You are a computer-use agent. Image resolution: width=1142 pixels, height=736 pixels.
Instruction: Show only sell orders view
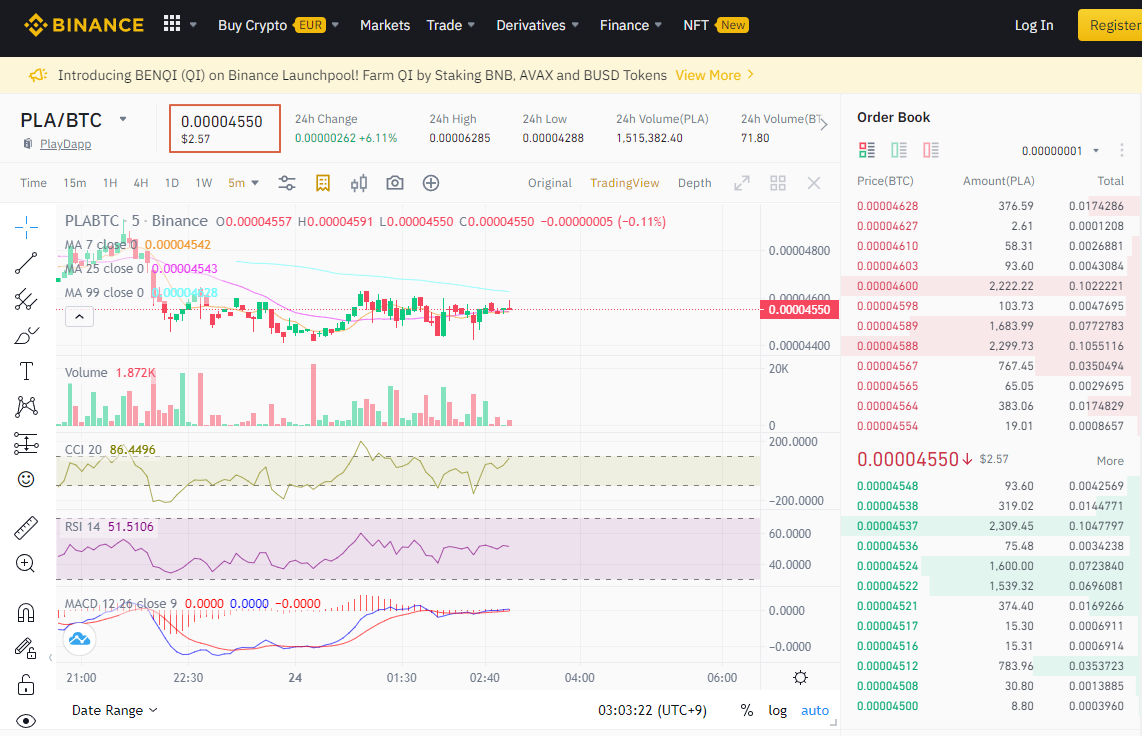(931, 150)
